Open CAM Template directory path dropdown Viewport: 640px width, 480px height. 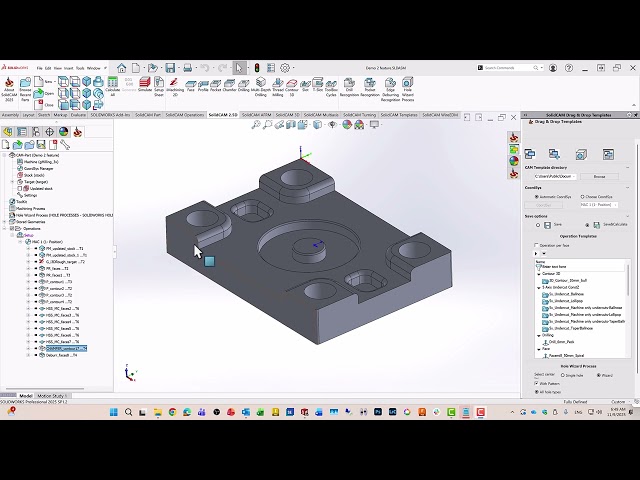556,177
